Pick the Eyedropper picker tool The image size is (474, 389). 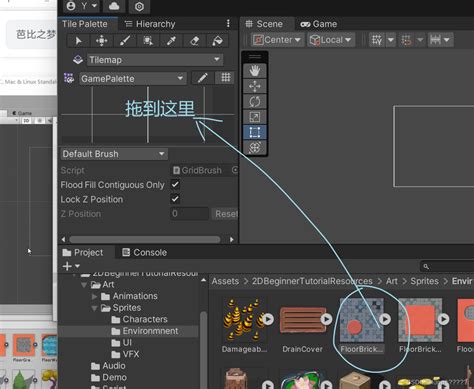coord(171,41)
